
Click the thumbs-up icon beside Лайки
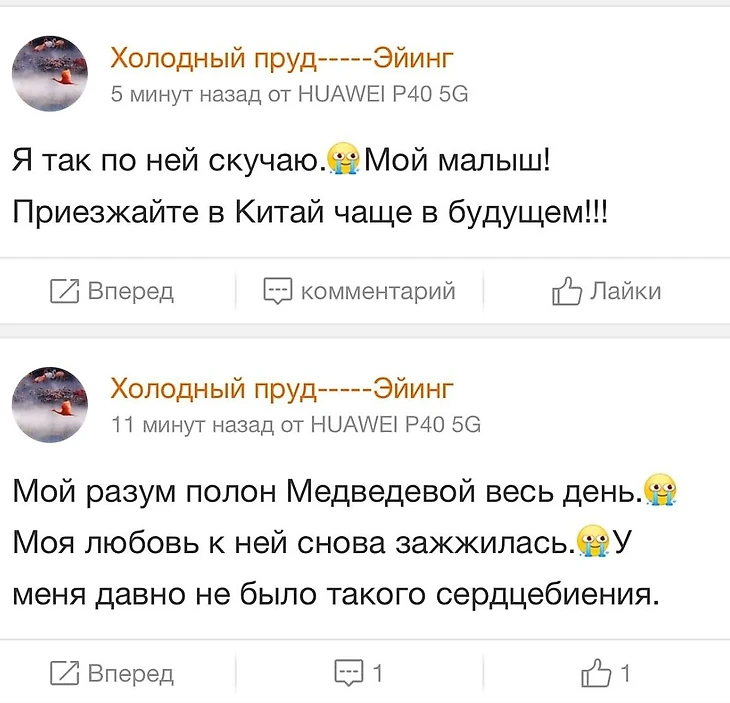coord(567,291)
